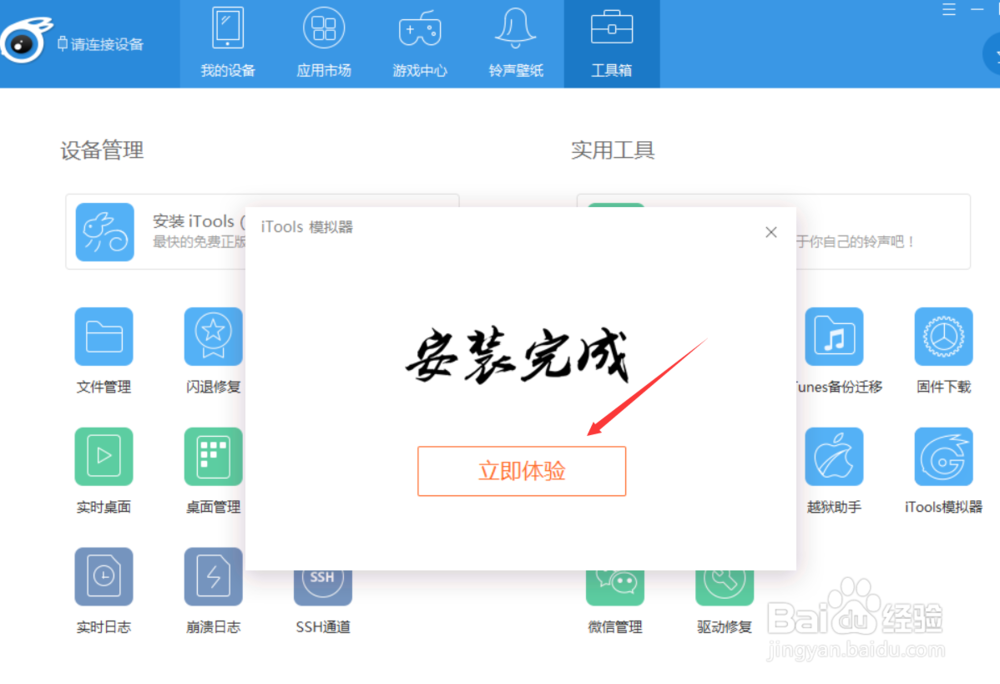The image size is (1000, 684).
Task: Open 微信管理 (WeChat Management)
Action: click(615, 591)
